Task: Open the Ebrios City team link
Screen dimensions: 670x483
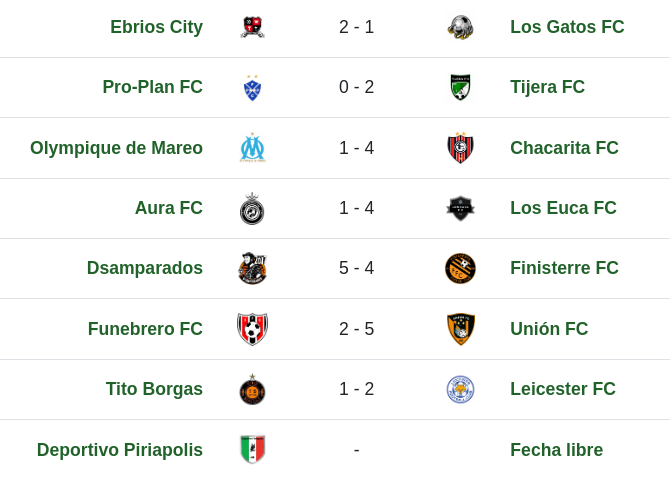Action: (x=156, y=27)
